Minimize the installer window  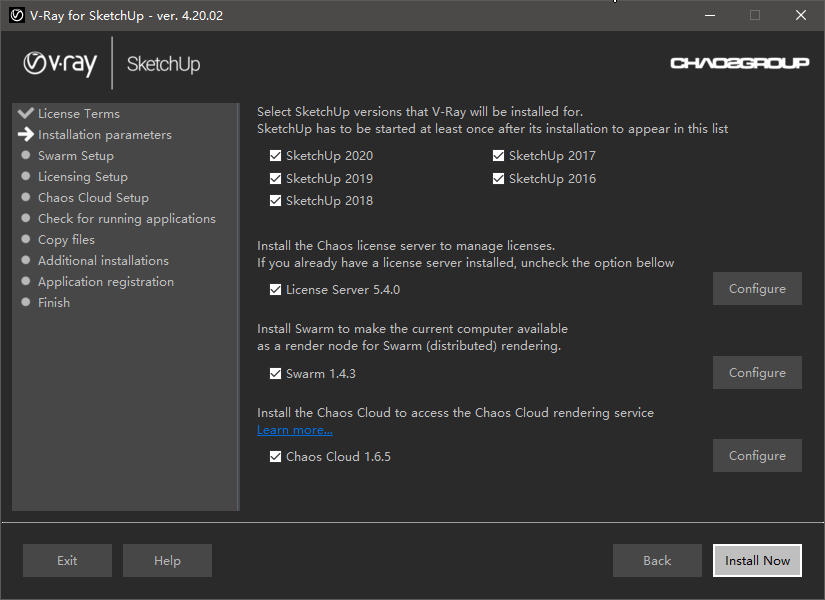tap(710, 15)
